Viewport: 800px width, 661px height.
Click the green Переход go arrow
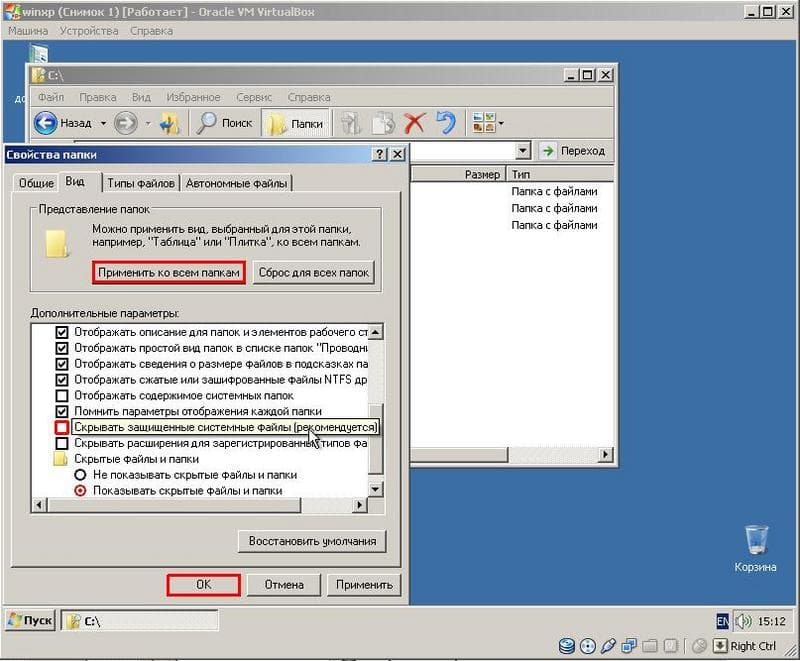pos(547,151)
